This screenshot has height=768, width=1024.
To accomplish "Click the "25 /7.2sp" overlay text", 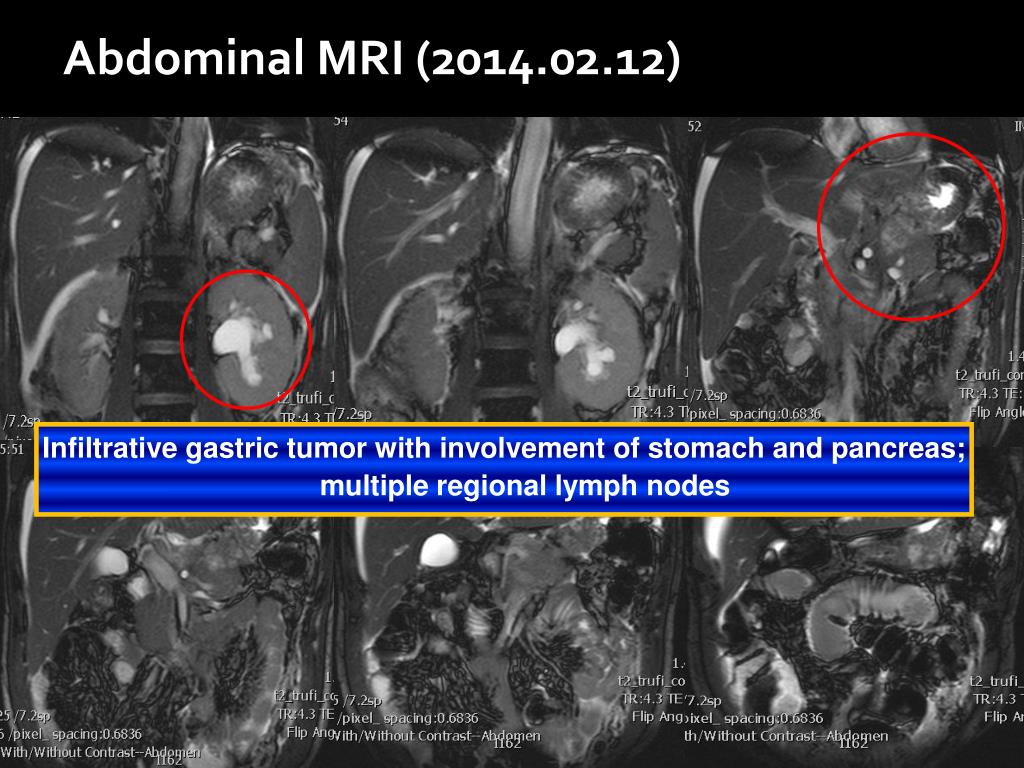I will coord(25,716).
